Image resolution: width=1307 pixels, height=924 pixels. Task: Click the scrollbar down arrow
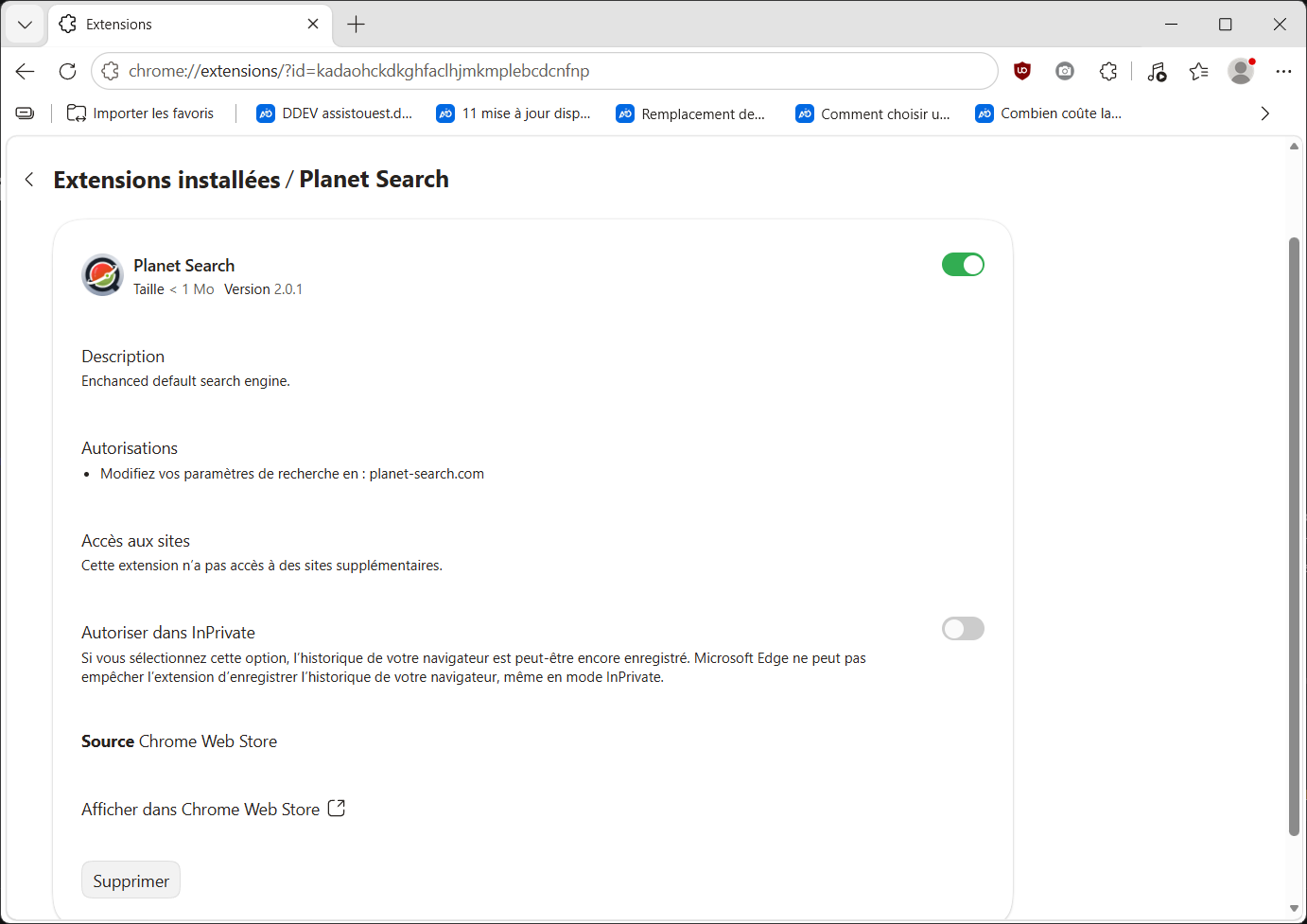1294,909
